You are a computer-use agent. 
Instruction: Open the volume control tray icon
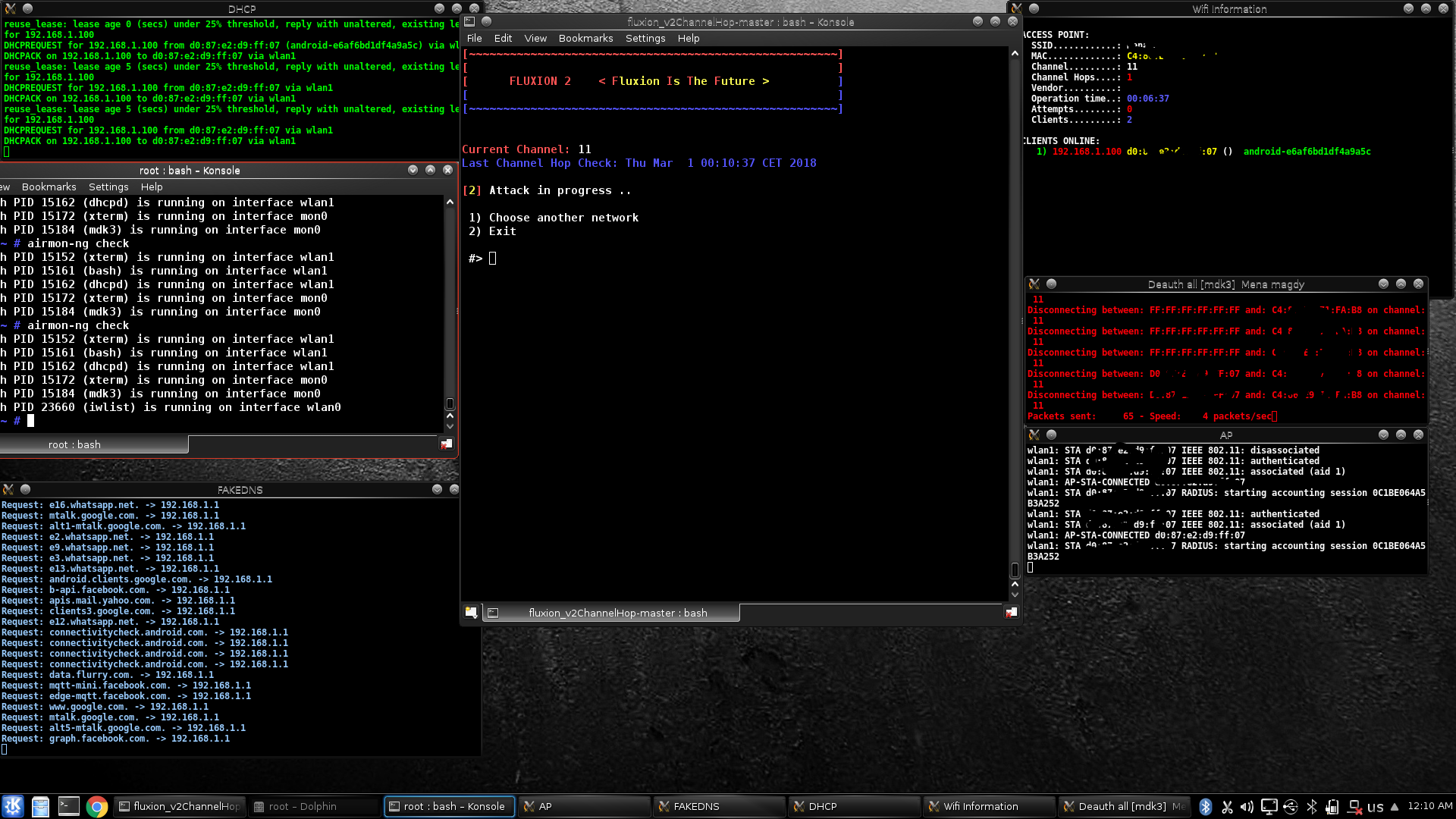(x=1247, y=807)
